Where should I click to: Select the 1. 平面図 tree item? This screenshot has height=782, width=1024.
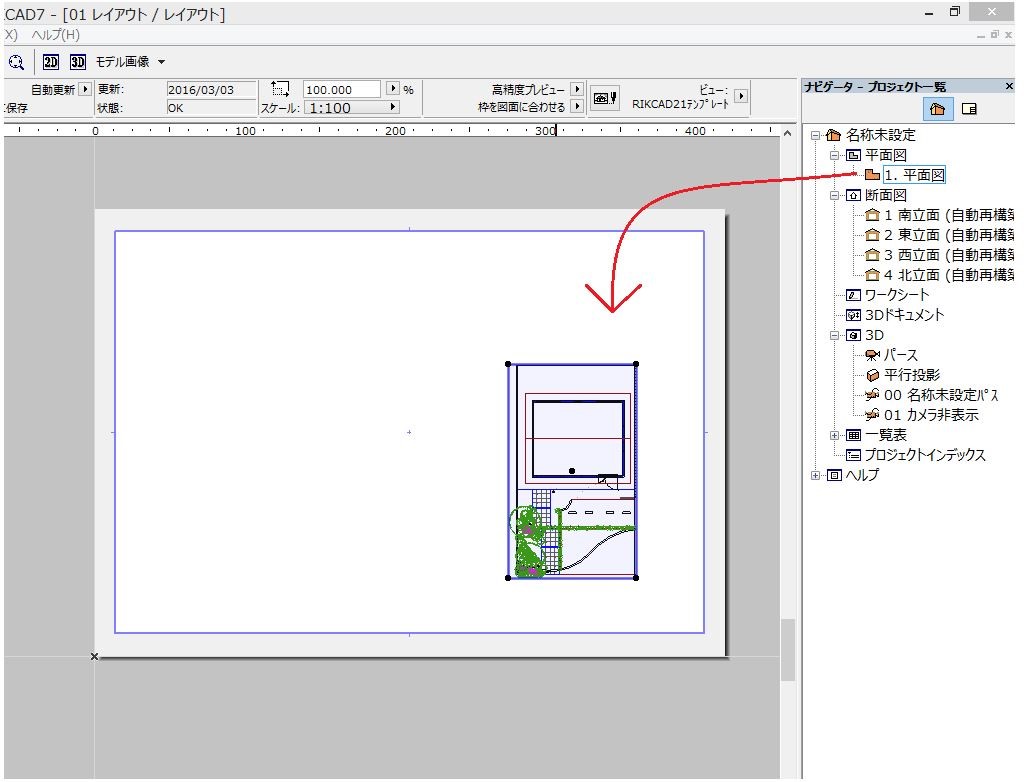coord(914,175)
